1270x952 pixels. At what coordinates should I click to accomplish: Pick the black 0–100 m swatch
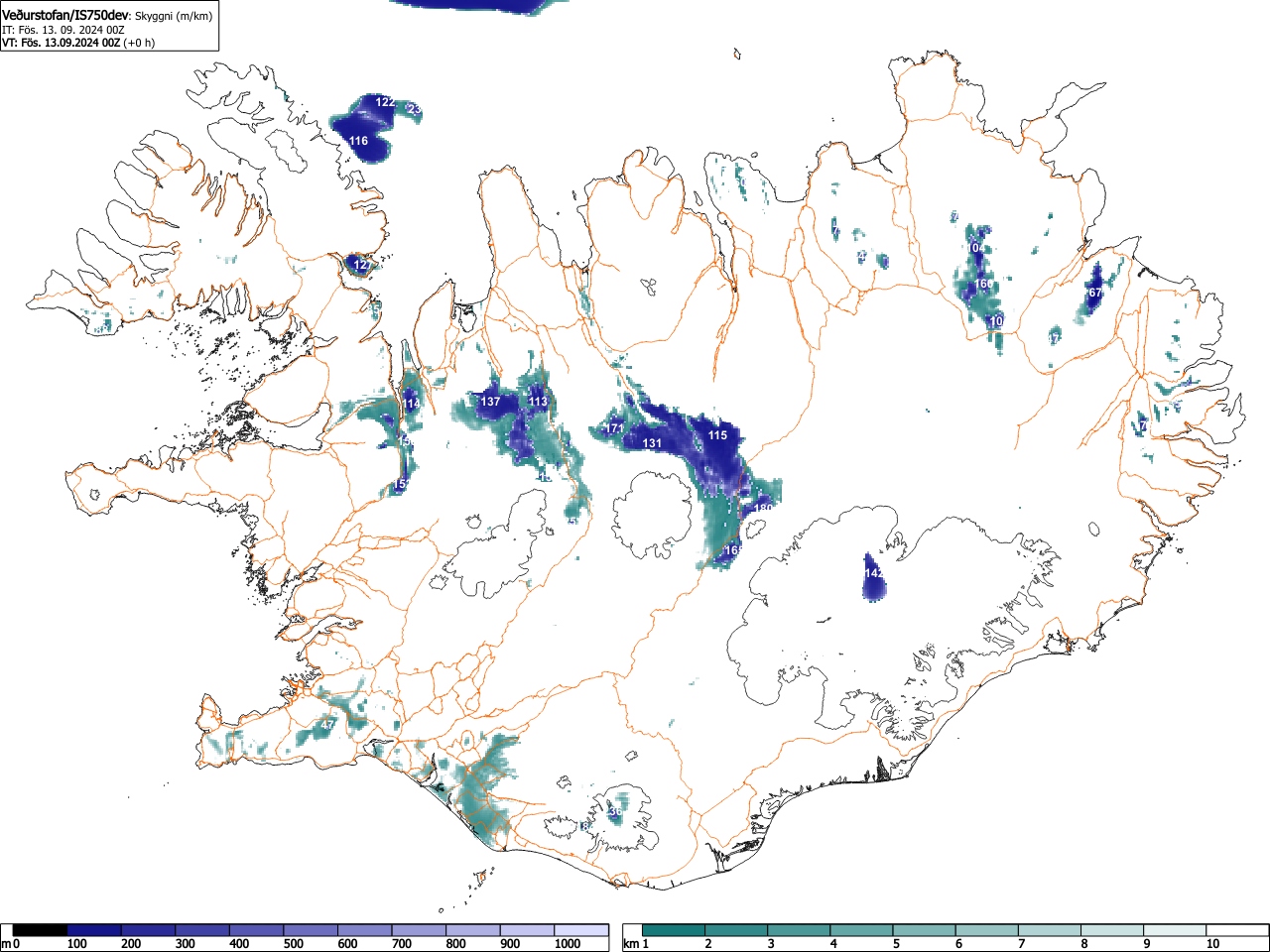41,930
